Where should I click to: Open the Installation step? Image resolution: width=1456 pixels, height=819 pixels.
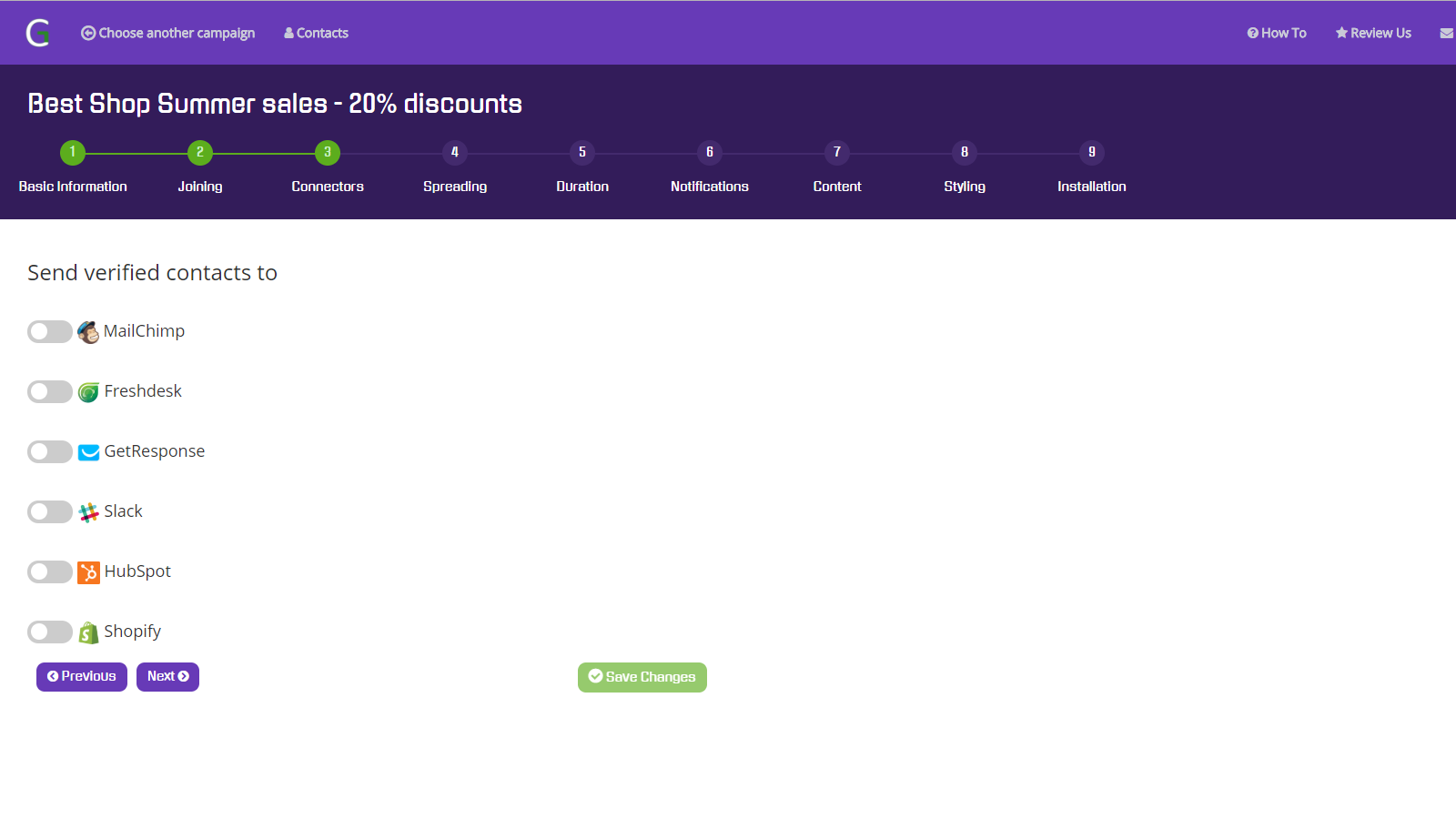(1092, 187)
